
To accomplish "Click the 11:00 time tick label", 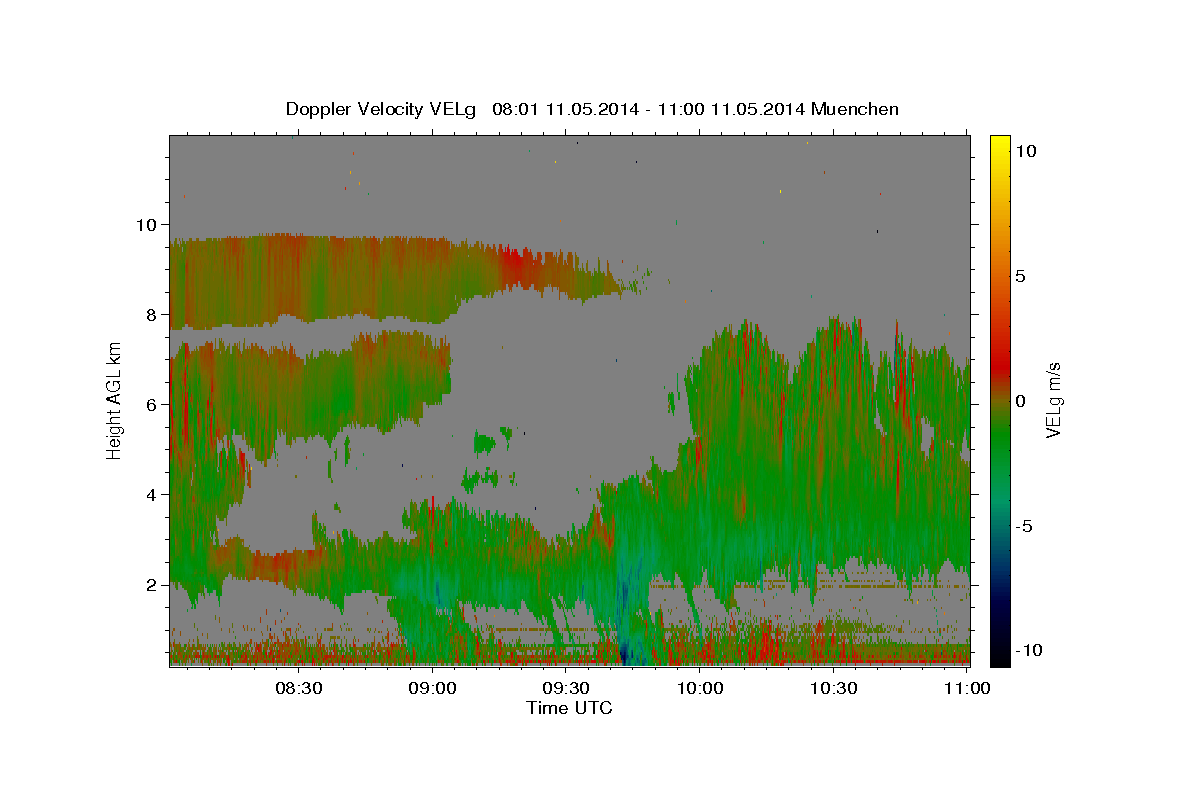I will pos(967,688).
